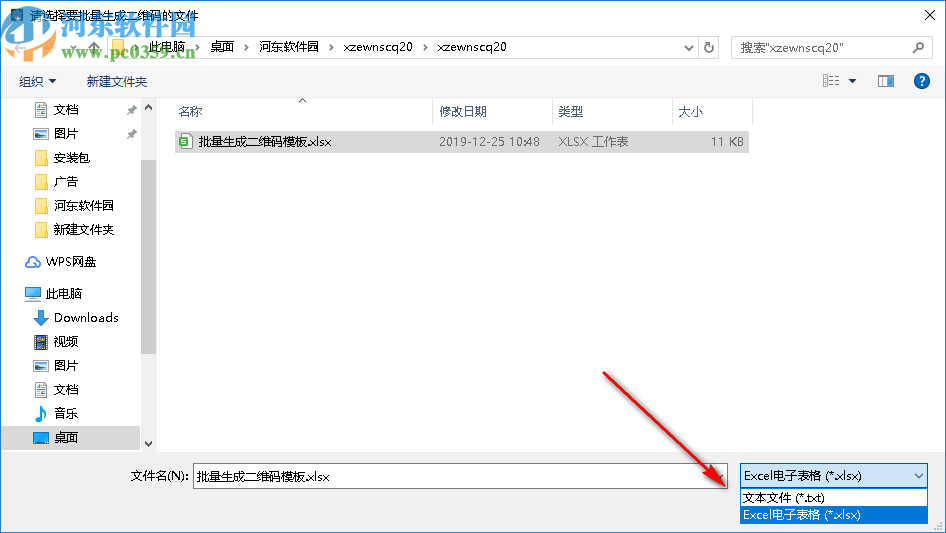
Task: Click sidebar scrollbar up arrow
Action: [148, 108]
